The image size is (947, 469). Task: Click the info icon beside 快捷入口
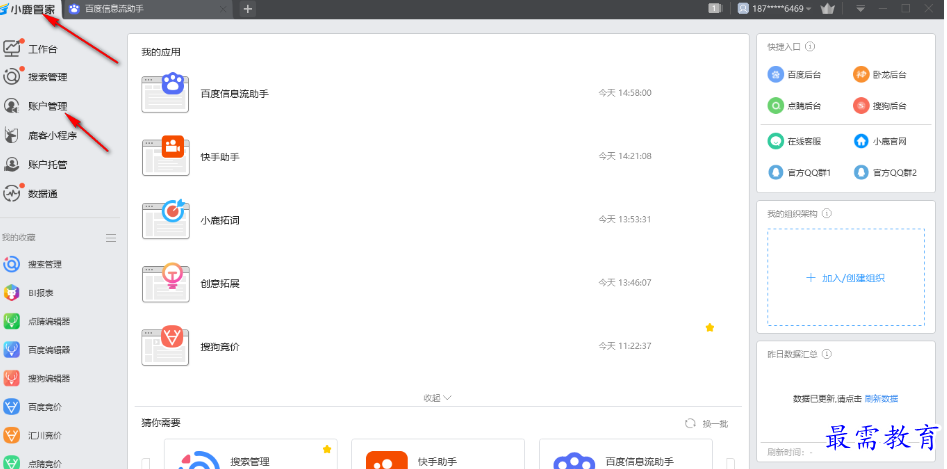coord(811,46)
